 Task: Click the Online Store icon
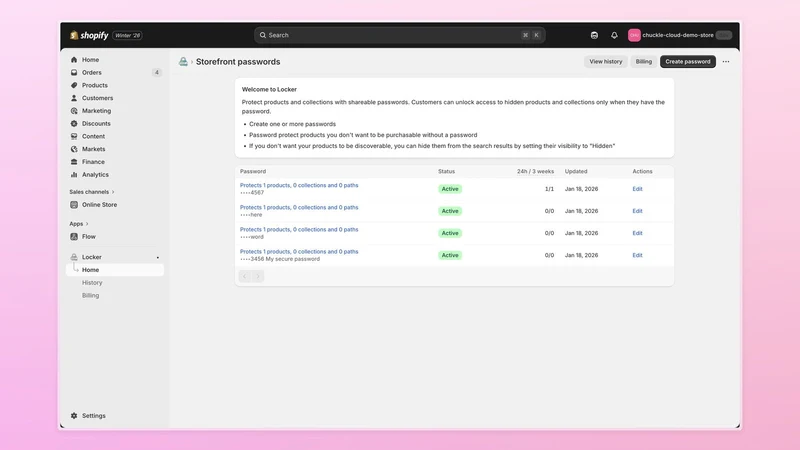click(x=74, y=205)
